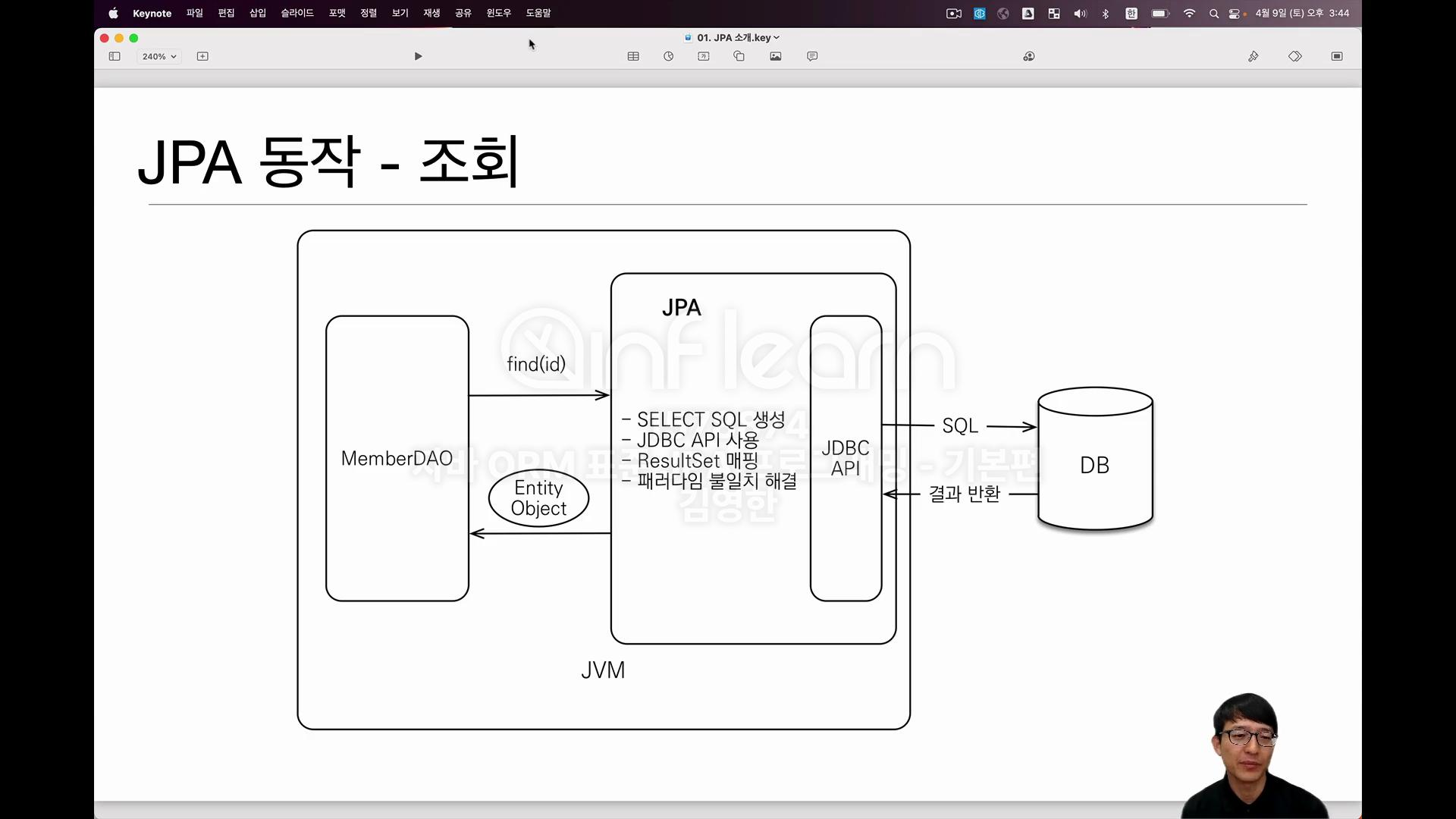Expand the document title 01. JPA 소개.key menu
1456x819 pixels.
pos(738,37)
